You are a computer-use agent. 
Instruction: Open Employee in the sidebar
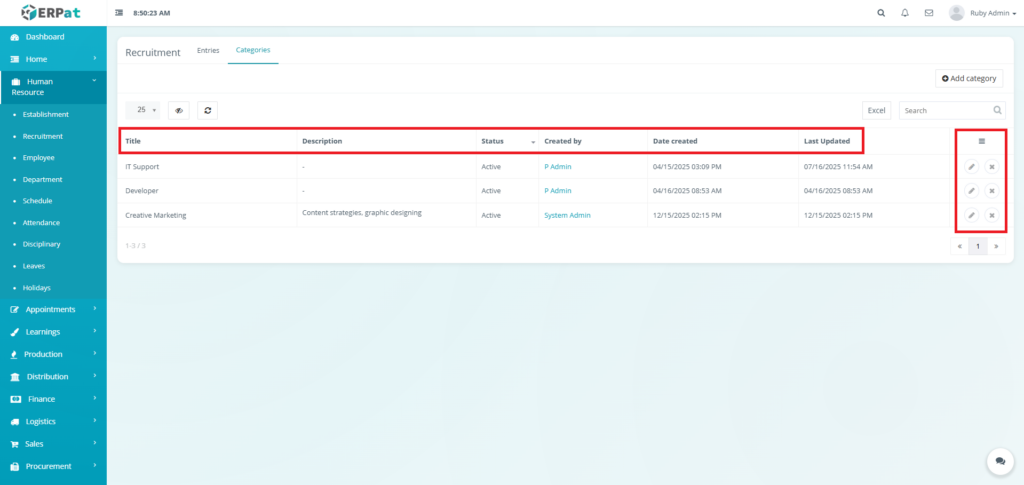click(x=39, y=158)
